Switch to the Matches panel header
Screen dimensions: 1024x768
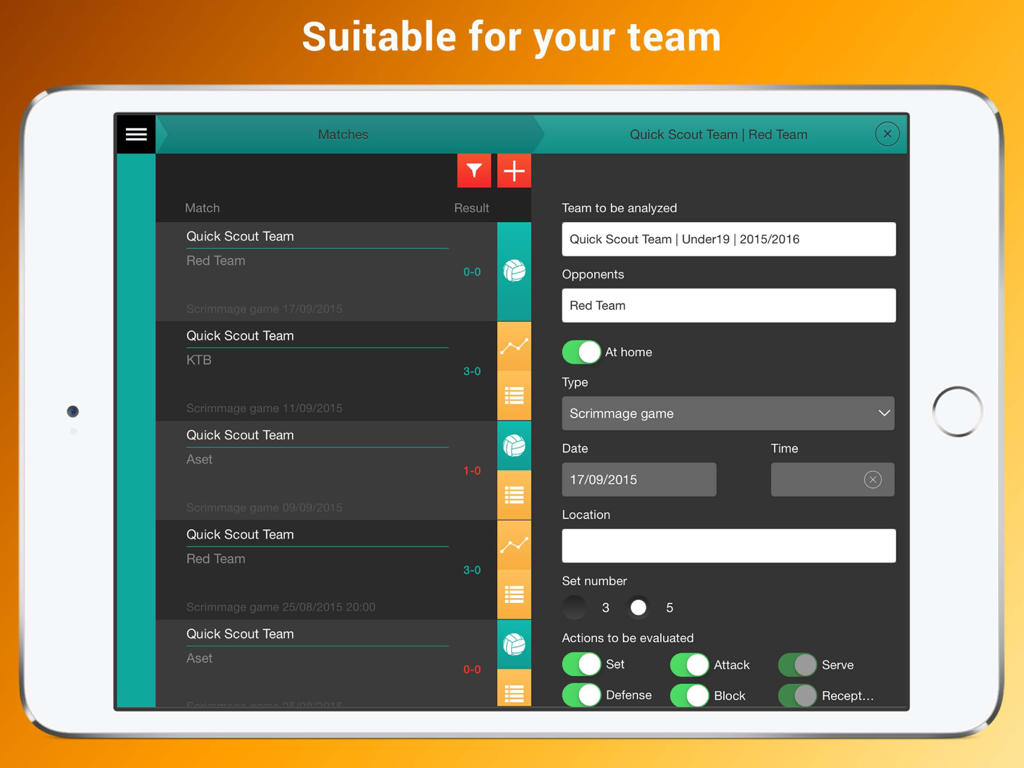pos(344,133)
